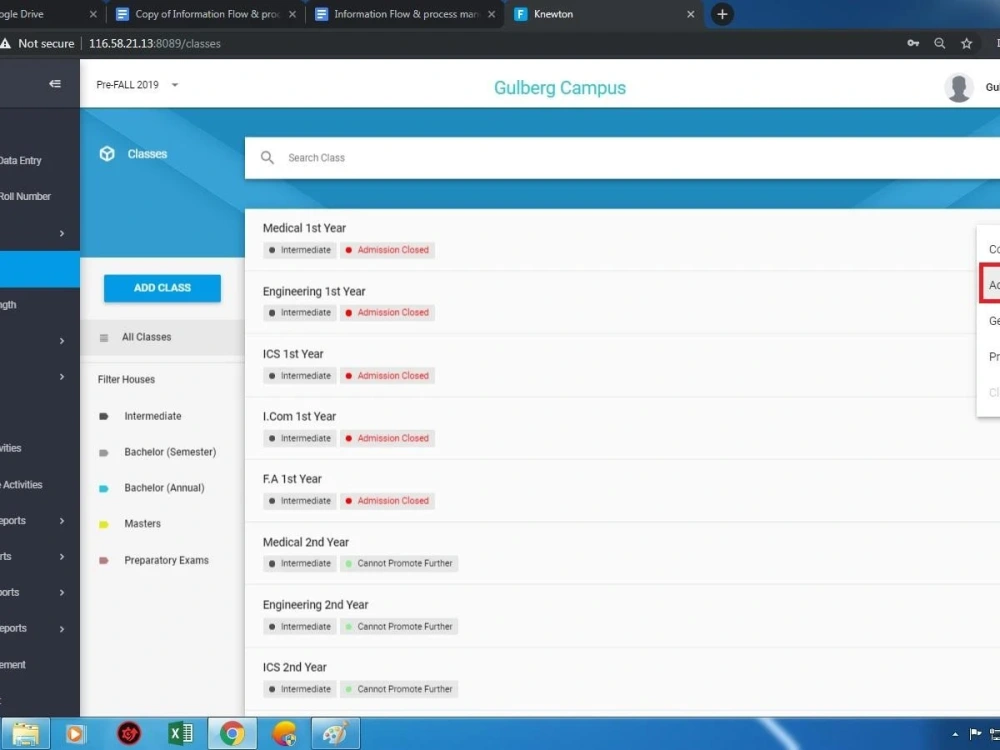Open Roll Number in sidebar

[x=25, y=196]
